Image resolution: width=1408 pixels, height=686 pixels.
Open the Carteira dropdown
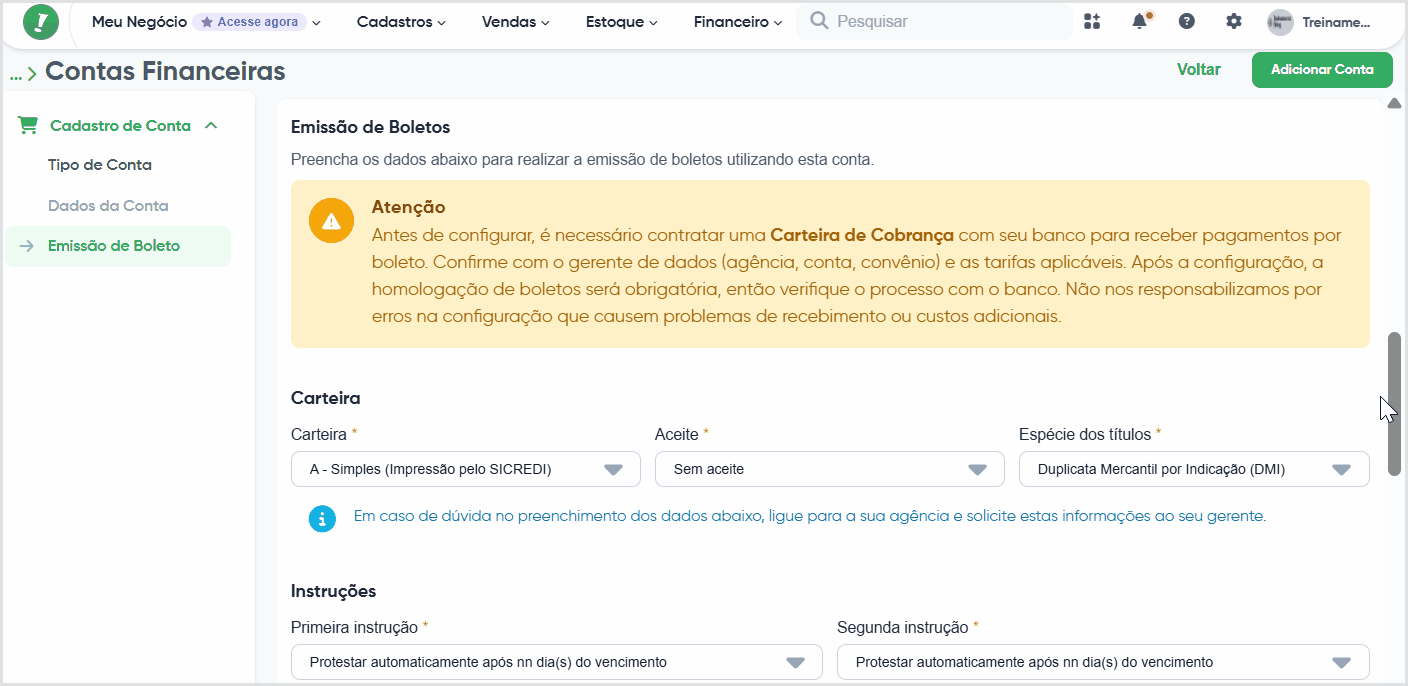[466, 469]
